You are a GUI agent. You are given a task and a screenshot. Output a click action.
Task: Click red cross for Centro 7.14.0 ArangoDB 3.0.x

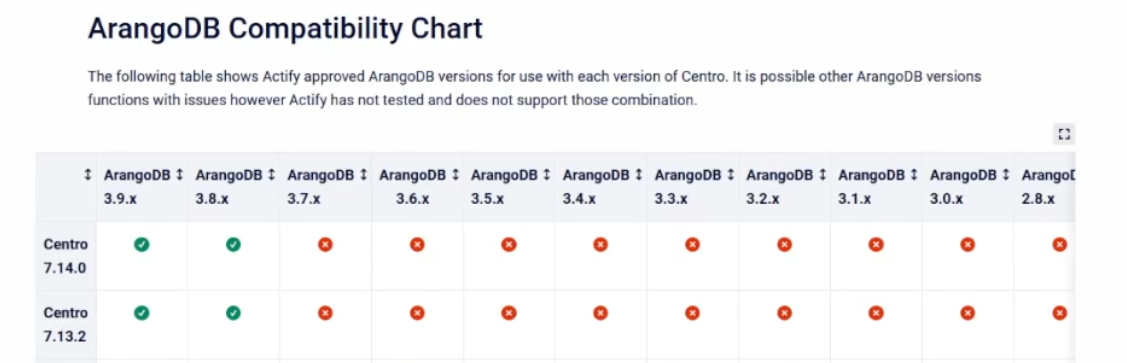pyautogui.click(x=967, y=244)
